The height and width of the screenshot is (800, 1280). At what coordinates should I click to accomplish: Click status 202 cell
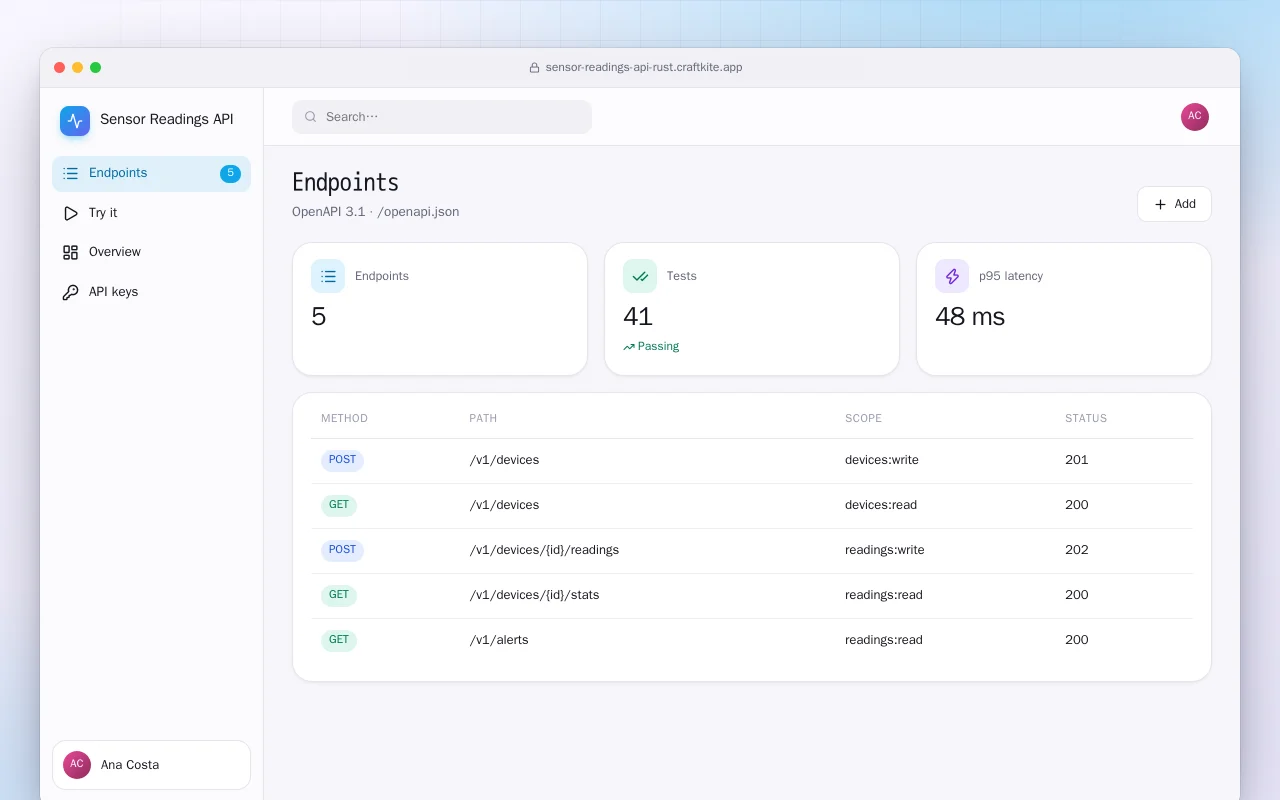tap(1076, 550)
